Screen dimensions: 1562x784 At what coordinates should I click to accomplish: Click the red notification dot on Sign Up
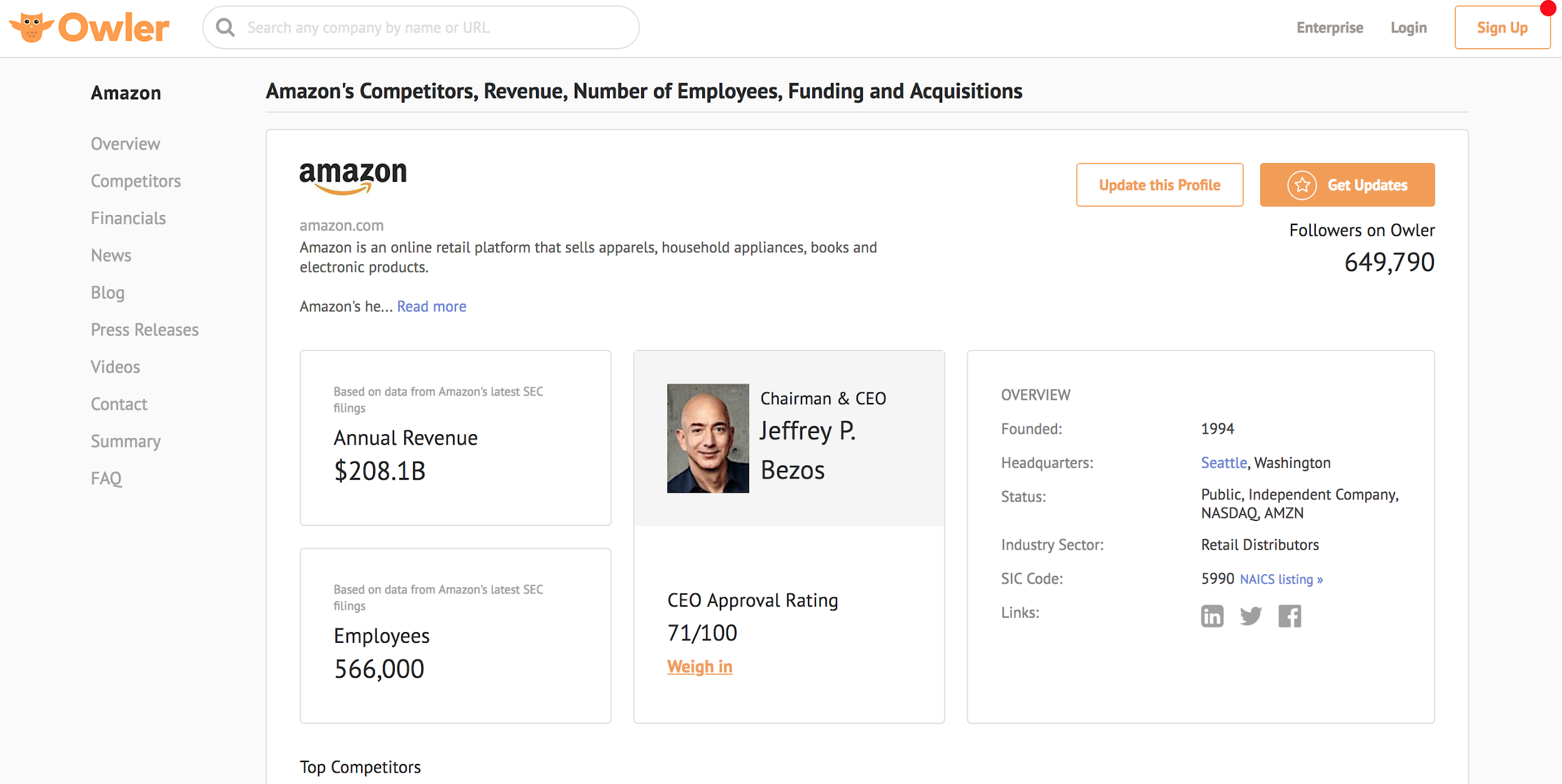point(1548,8)
